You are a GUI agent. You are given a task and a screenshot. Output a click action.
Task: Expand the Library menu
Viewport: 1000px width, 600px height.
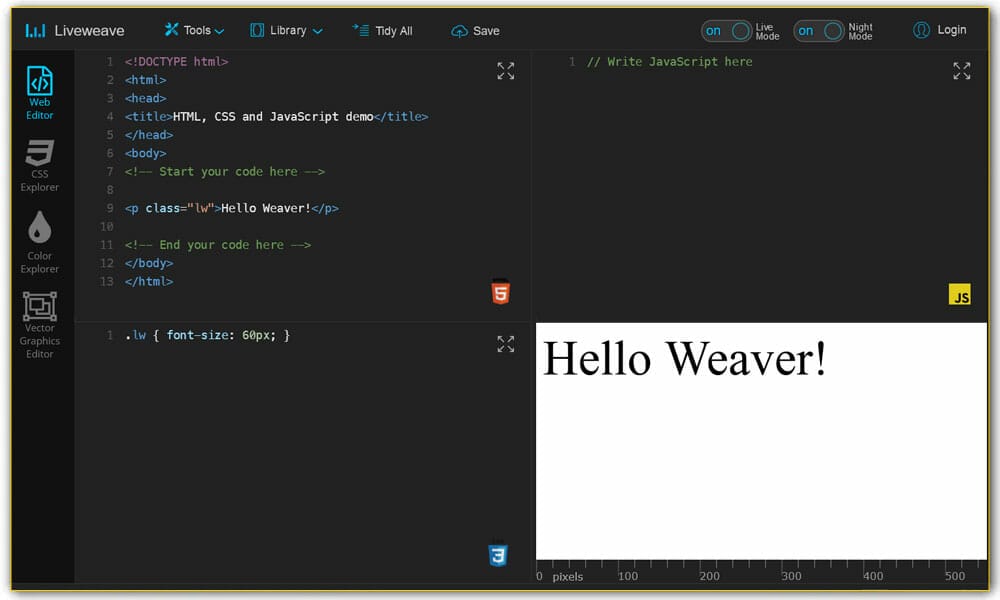tap(286, 31)
